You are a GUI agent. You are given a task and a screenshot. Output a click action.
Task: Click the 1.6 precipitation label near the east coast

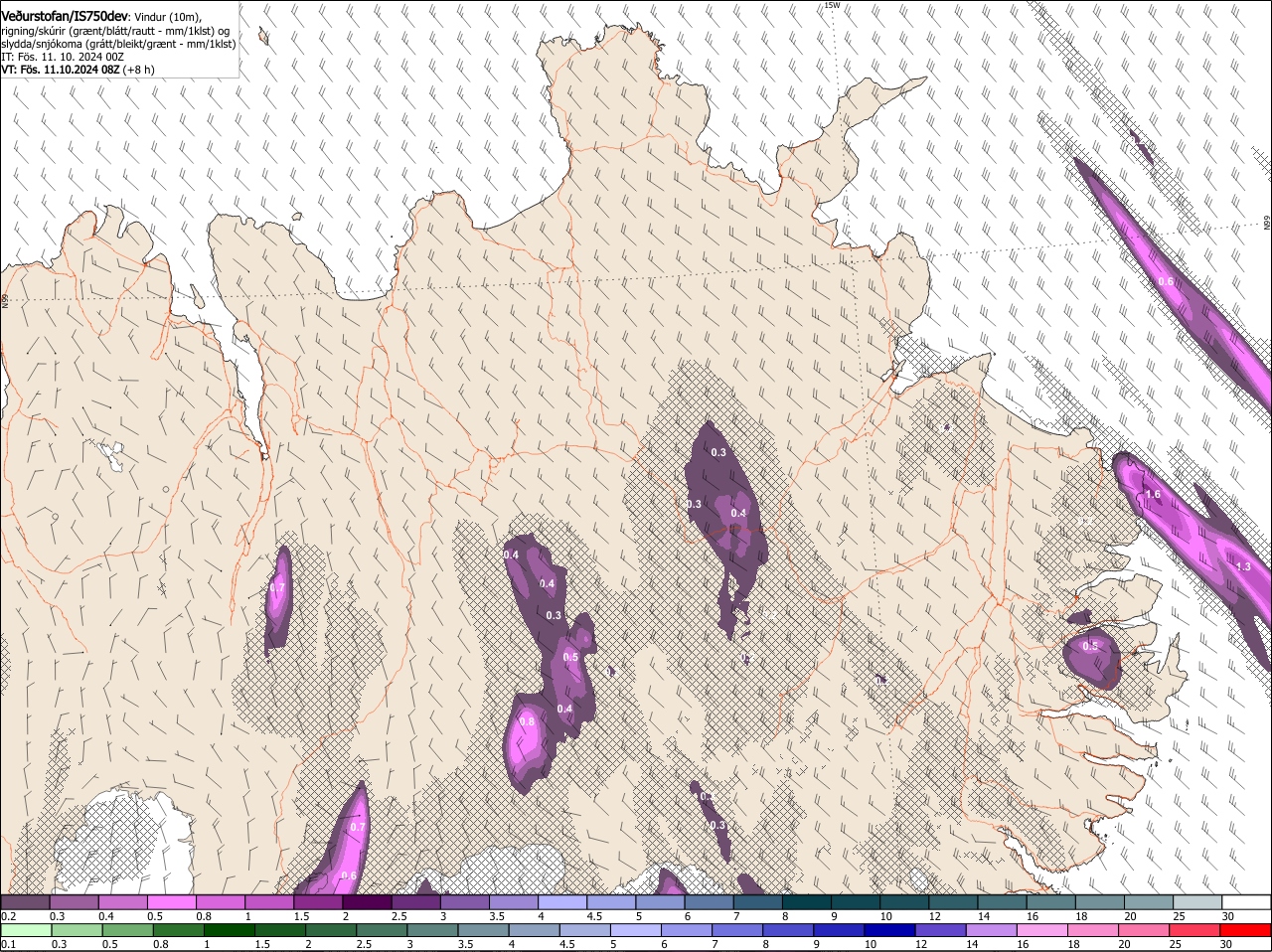1153,494
